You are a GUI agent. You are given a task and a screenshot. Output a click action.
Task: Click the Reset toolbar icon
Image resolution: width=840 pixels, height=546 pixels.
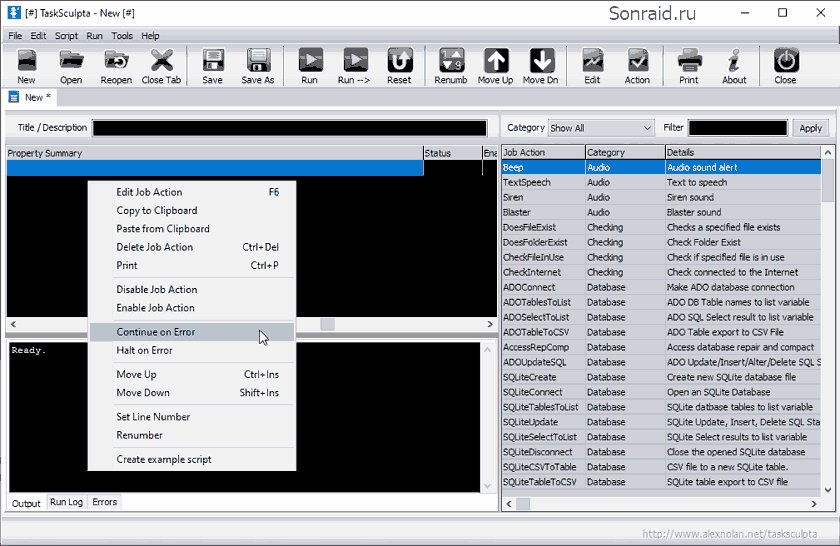[400, 61]
